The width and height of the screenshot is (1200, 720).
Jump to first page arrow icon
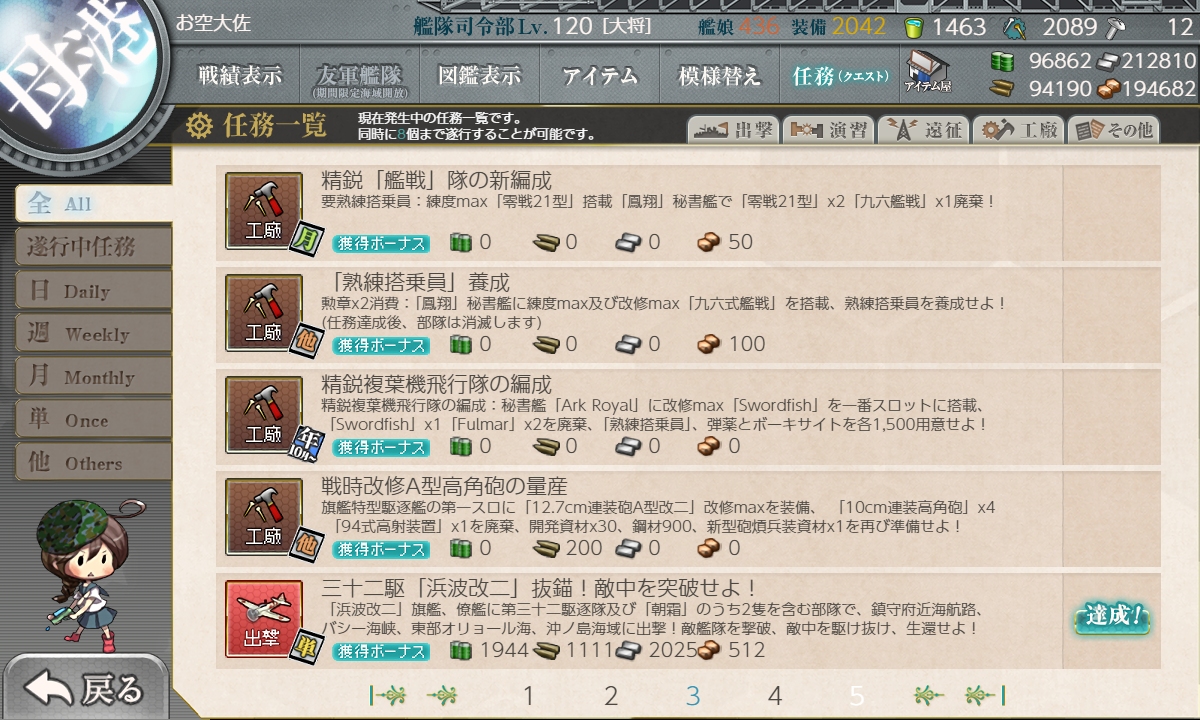coord(388,696)
